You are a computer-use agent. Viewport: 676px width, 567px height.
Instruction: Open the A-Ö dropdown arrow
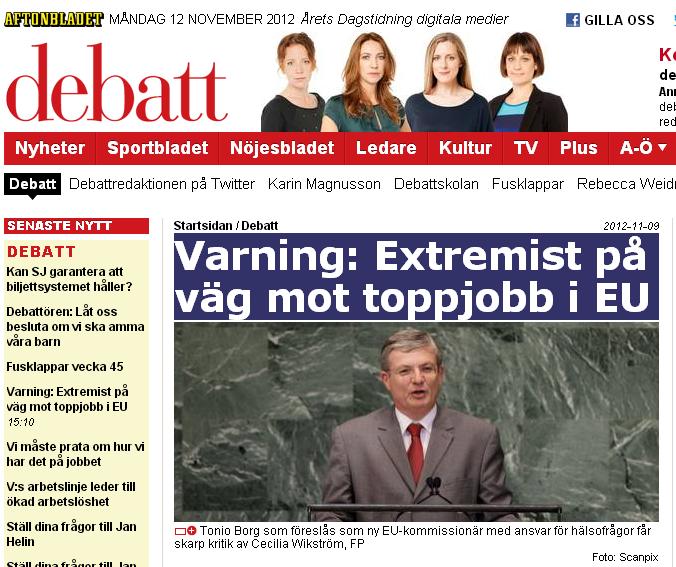tap(662, 147)
